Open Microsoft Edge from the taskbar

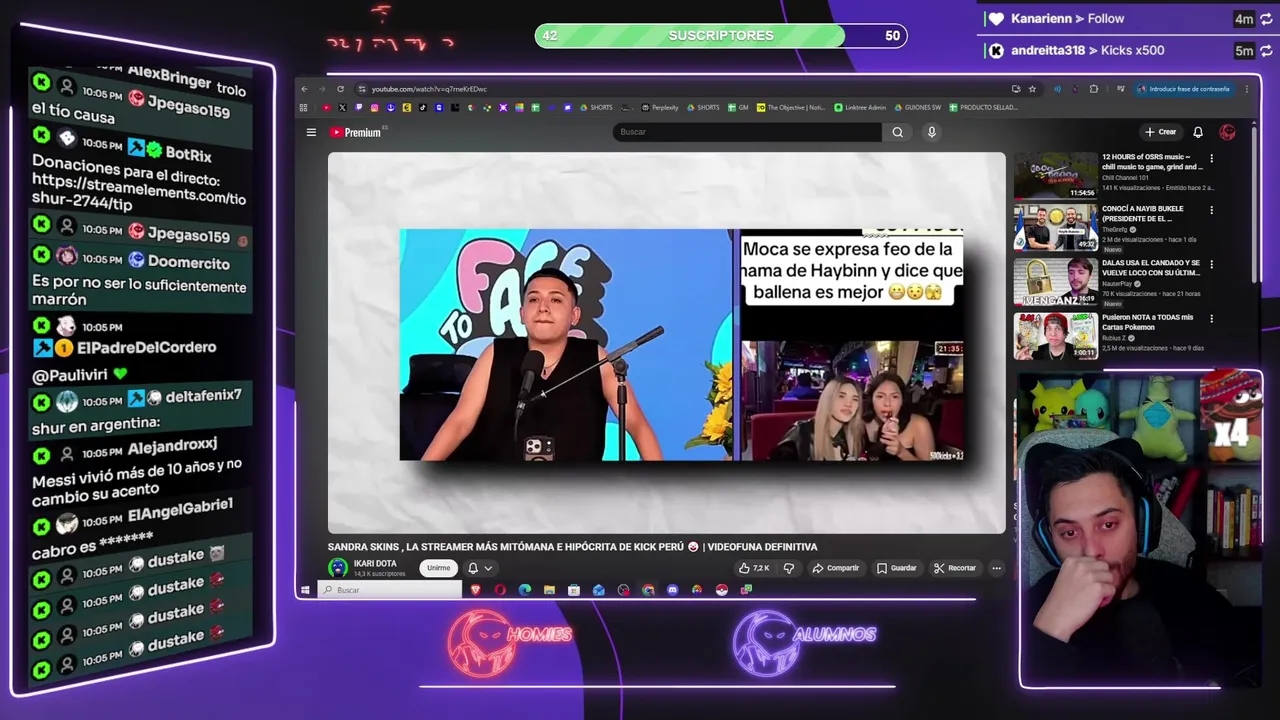tap(525, 590)
